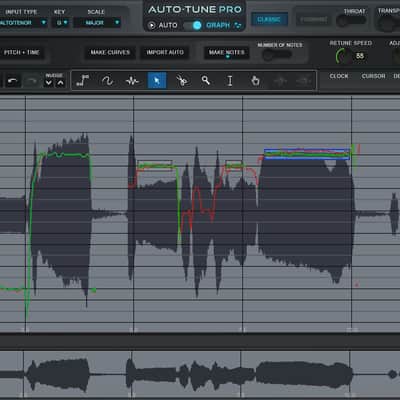Screen dimensions: 400x400
Task: Select the Scissors split tool
Action: coord(182,81)
